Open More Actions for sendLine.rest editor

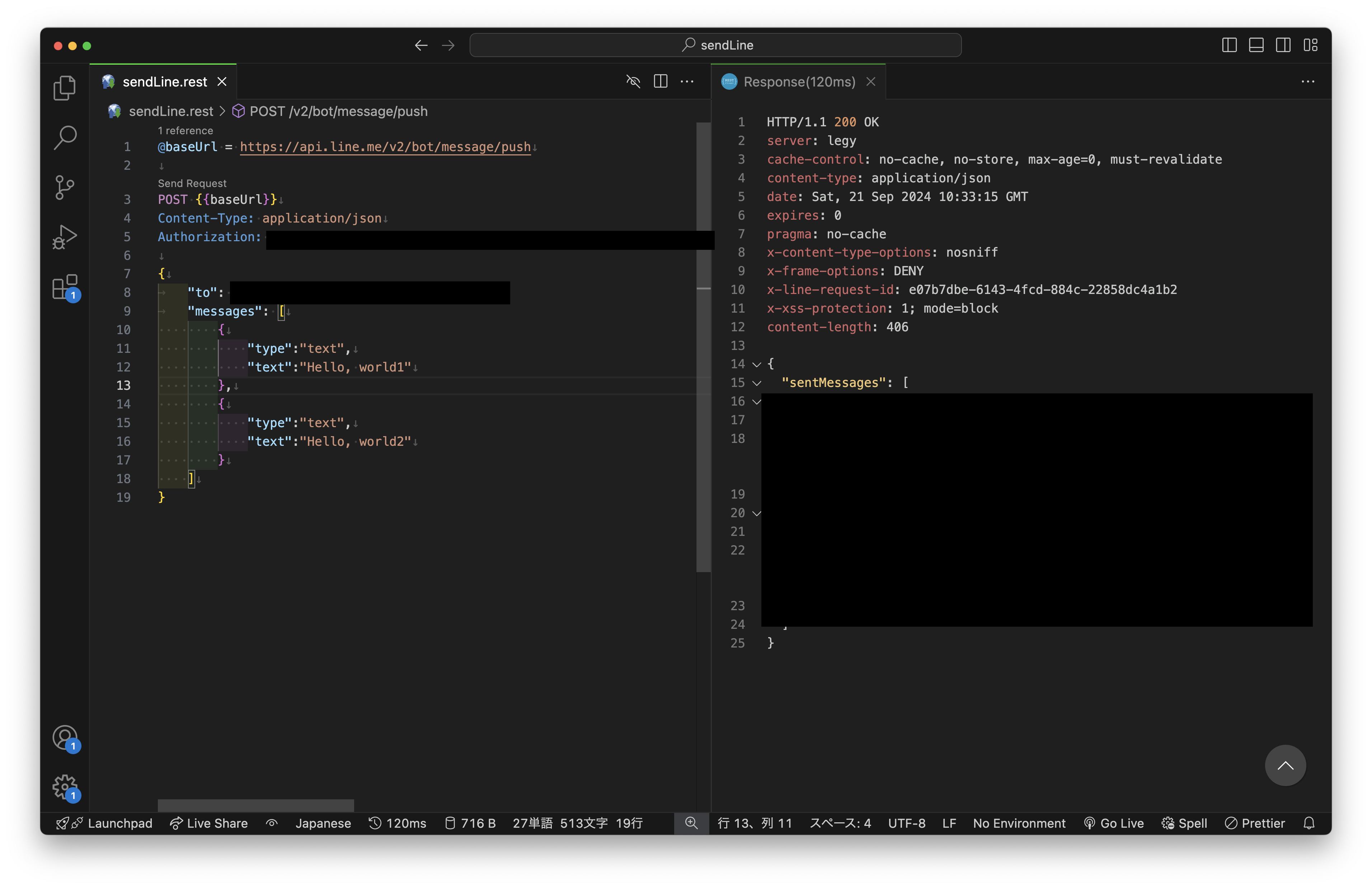coord(687,81)
